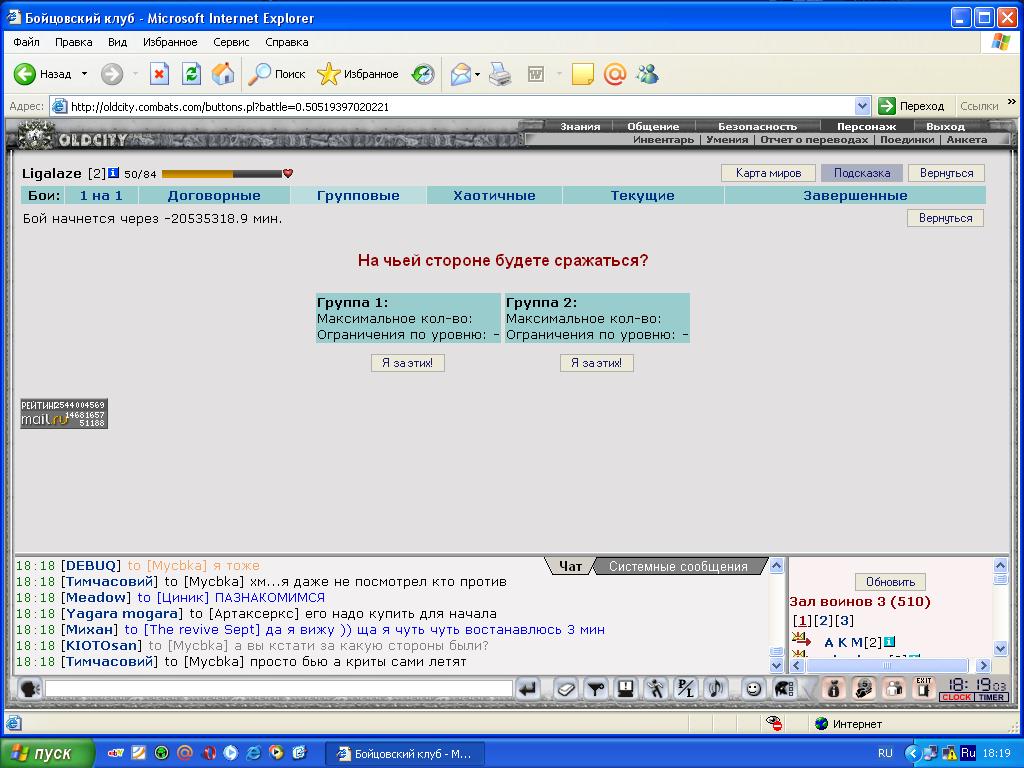Viewport: 1024px width, 768px height.
Task: Click in the chat message input field
Action: (279, 688)
